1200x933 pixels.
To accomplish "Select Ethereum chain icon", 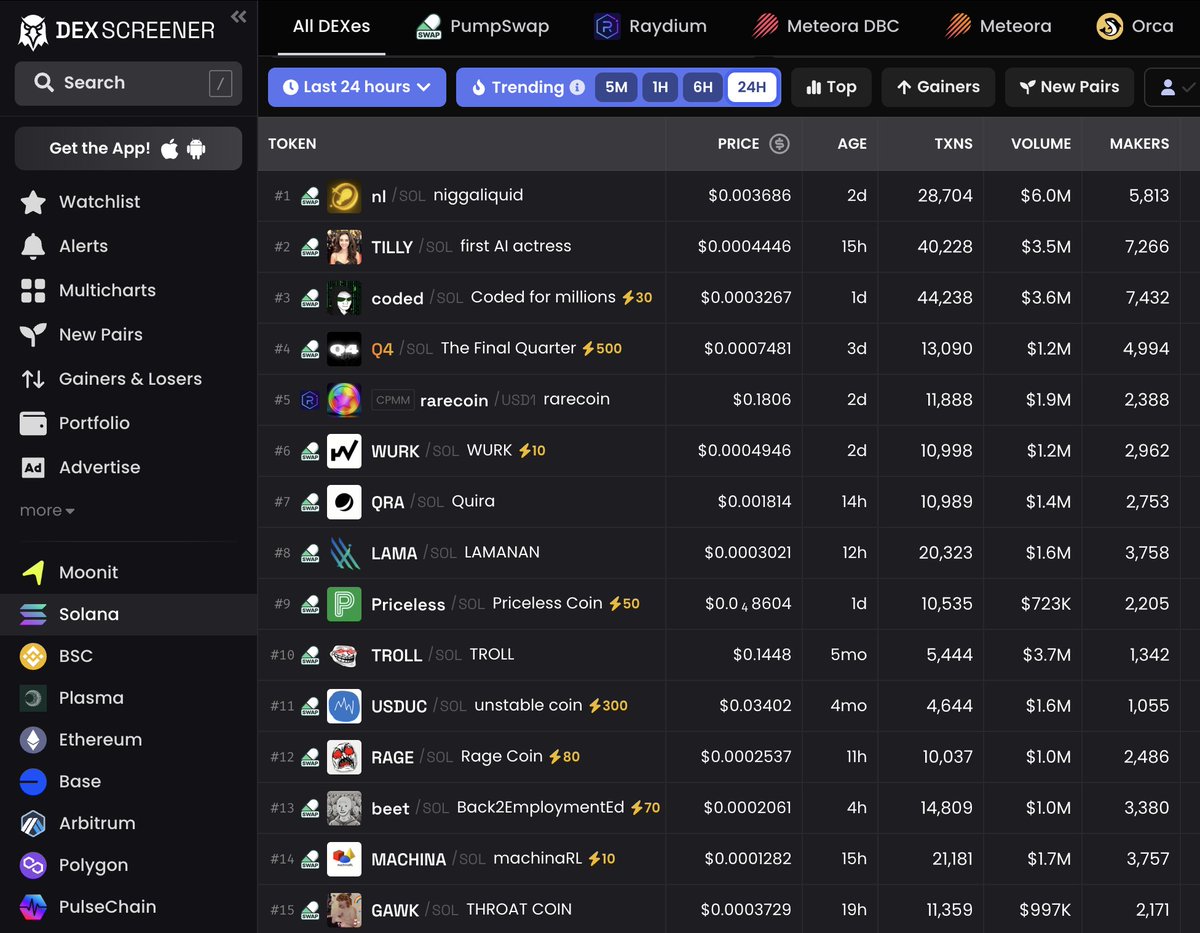I will point(33,740).
